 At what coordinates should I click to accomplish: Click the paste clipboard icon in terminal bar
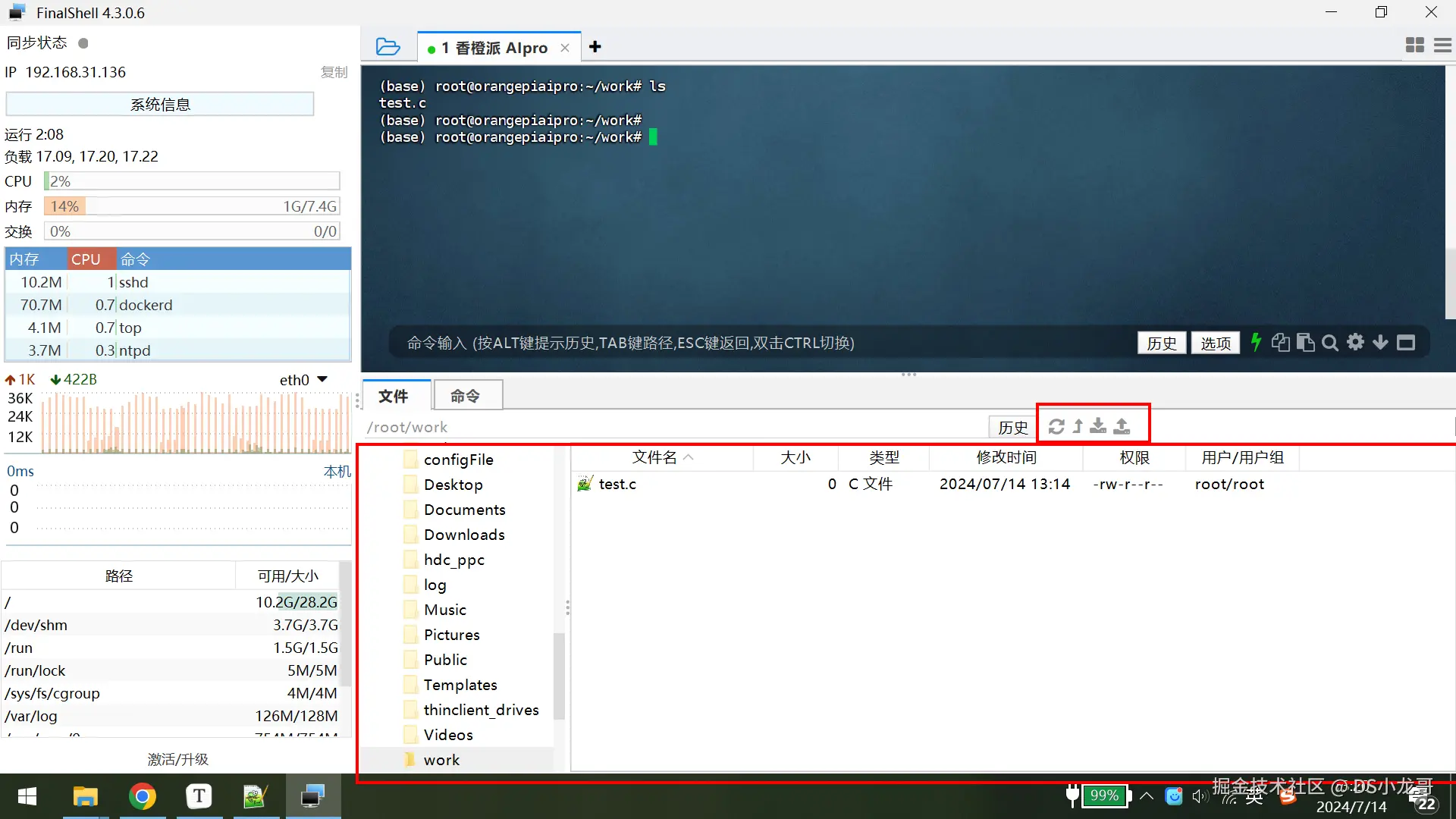coord(1305,343)
